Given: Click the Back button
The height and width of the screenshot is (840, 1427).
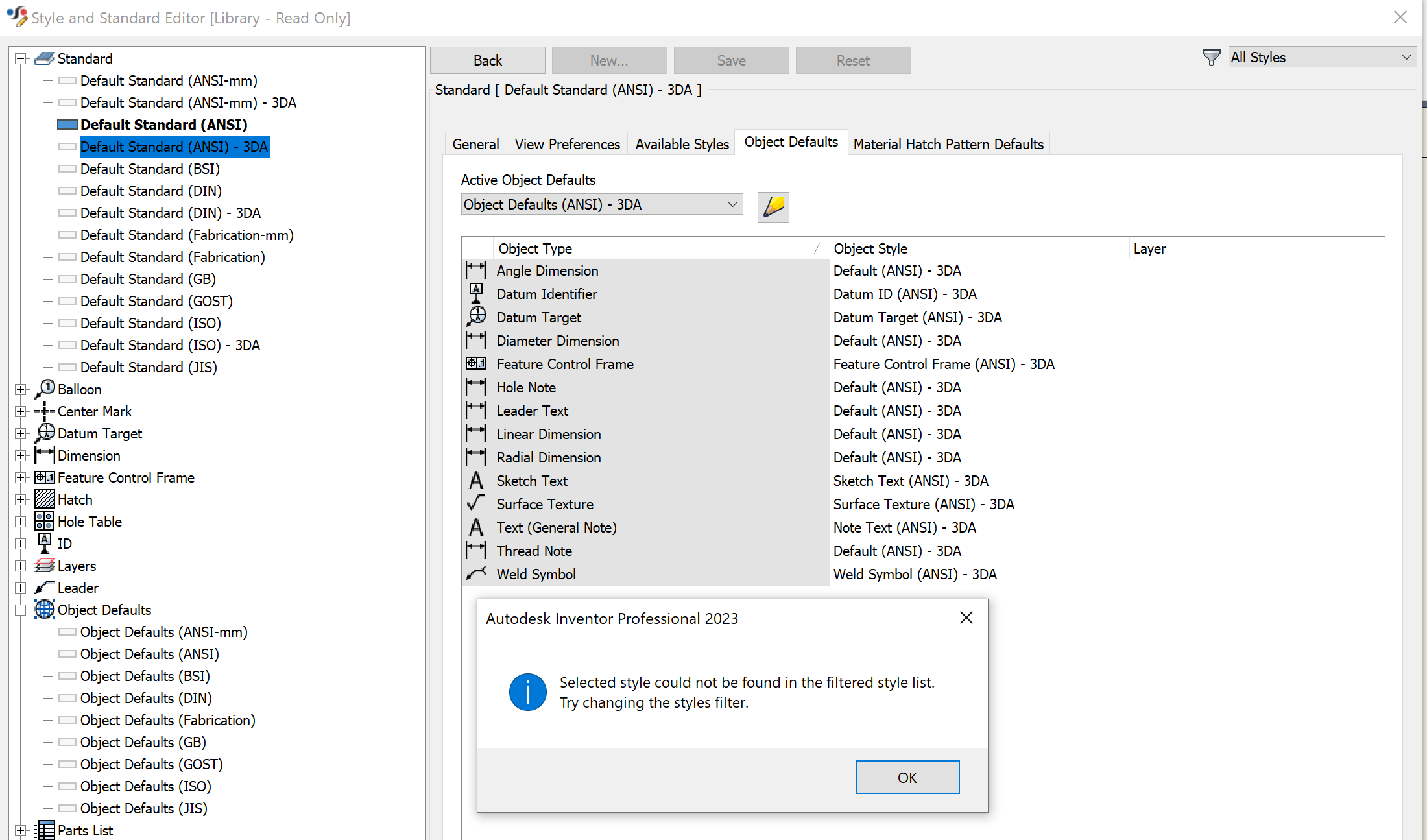Looking at the screenshot, I should tap(487, 60).
